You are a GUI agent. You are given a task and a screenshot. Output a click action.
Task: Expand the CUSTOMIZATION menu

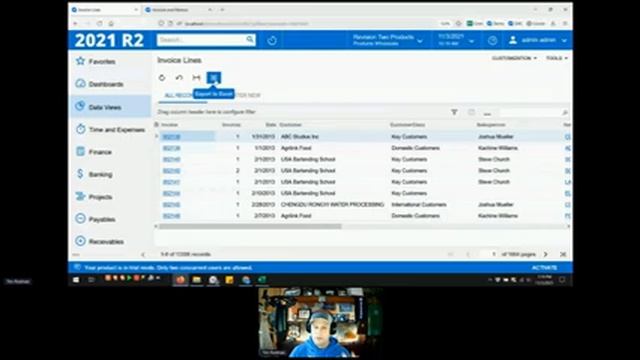point(514,58)
